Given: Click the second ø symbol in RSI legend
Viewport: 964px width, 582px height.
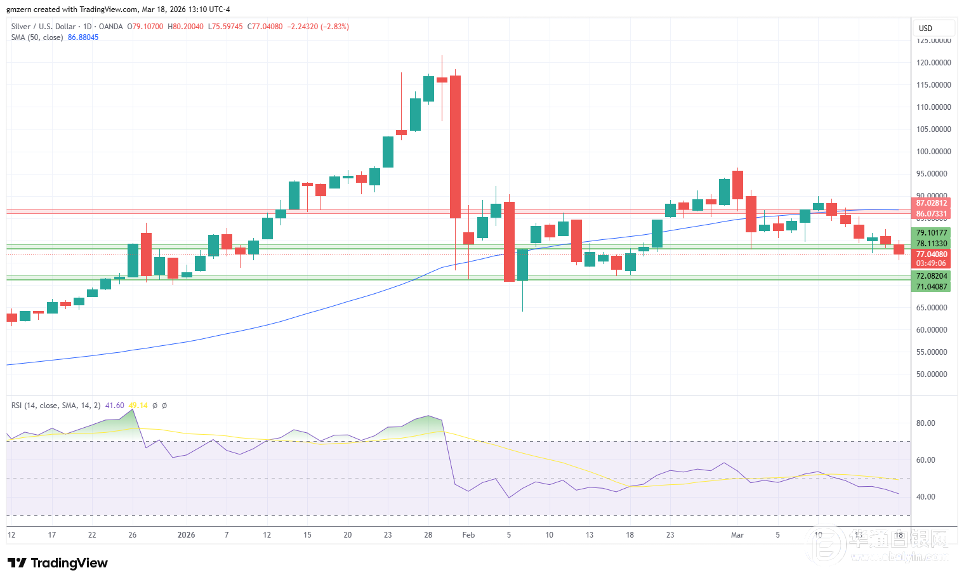Looking at the screenshot, I should 164,405.
